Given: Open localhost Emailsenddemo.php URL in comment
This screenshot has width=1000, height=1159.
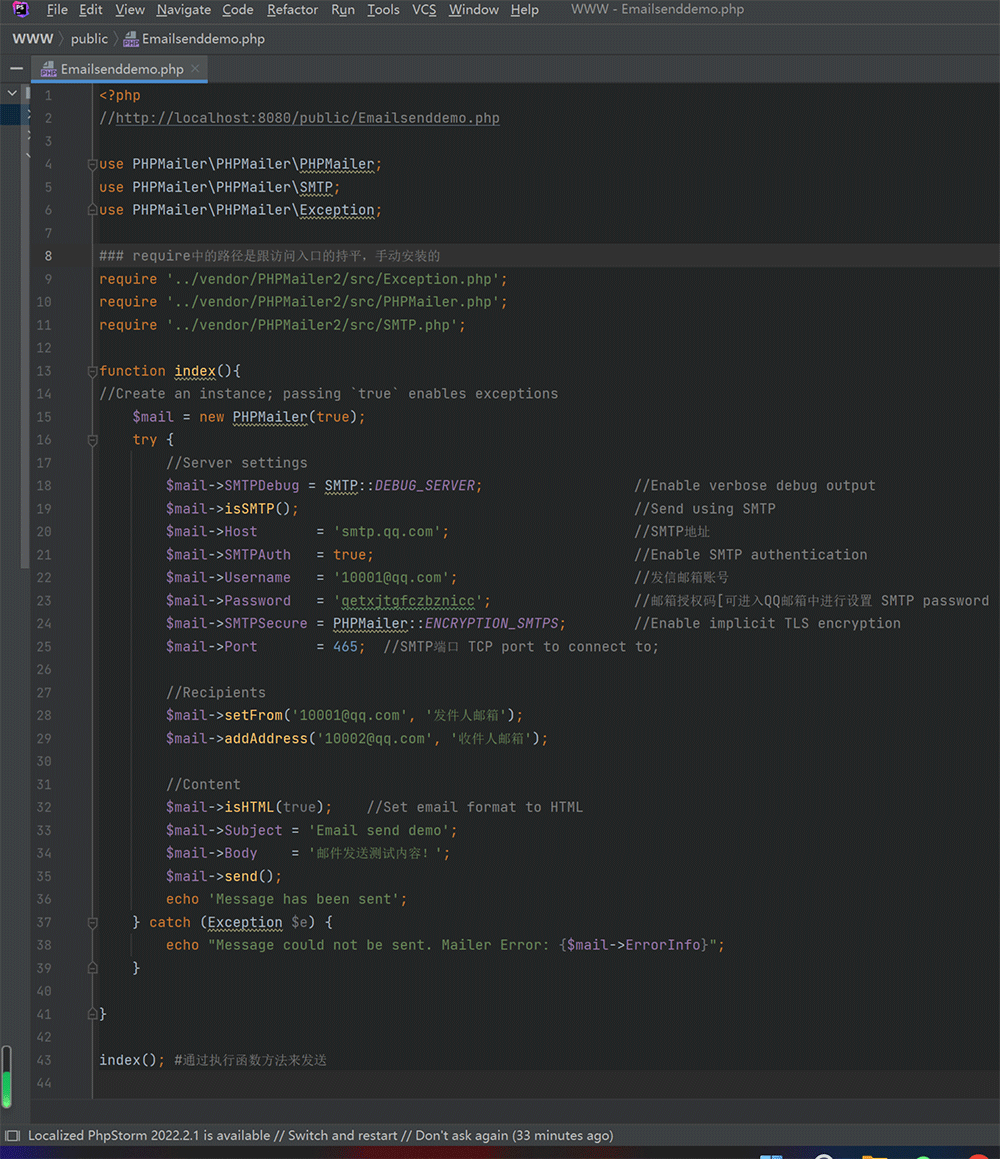Looking at the screenshot, I should point(307,118).
